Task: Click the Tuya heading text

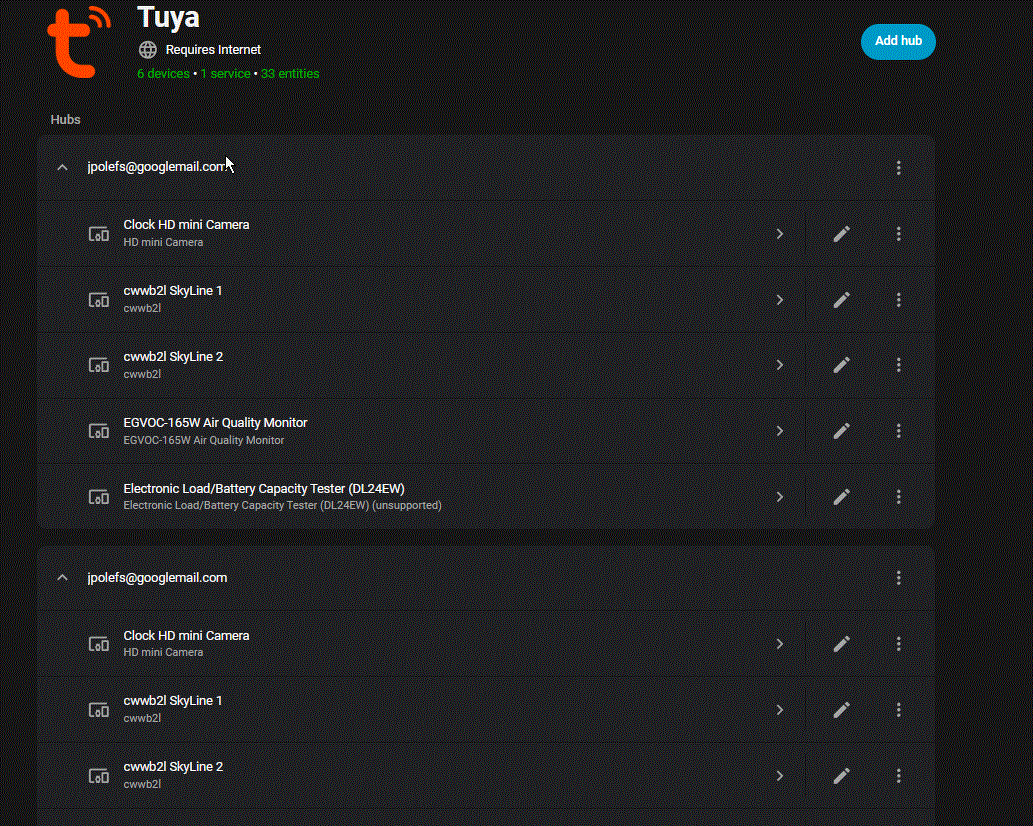Action: (x=168, y=17)
